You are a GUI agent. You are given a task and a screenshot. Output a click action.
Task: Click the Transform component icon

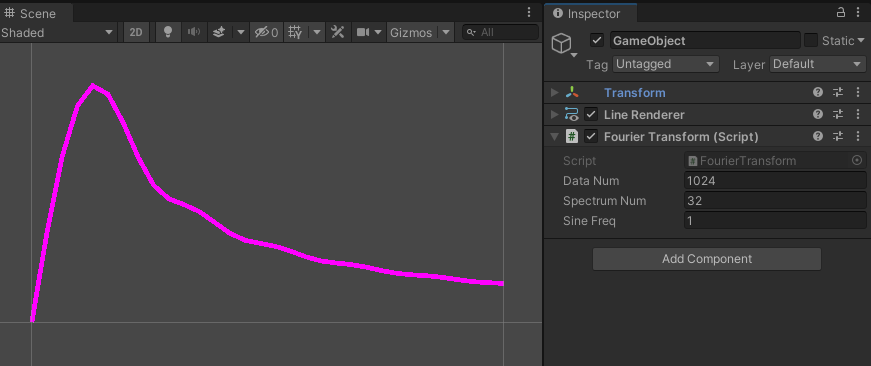point(572,92)
